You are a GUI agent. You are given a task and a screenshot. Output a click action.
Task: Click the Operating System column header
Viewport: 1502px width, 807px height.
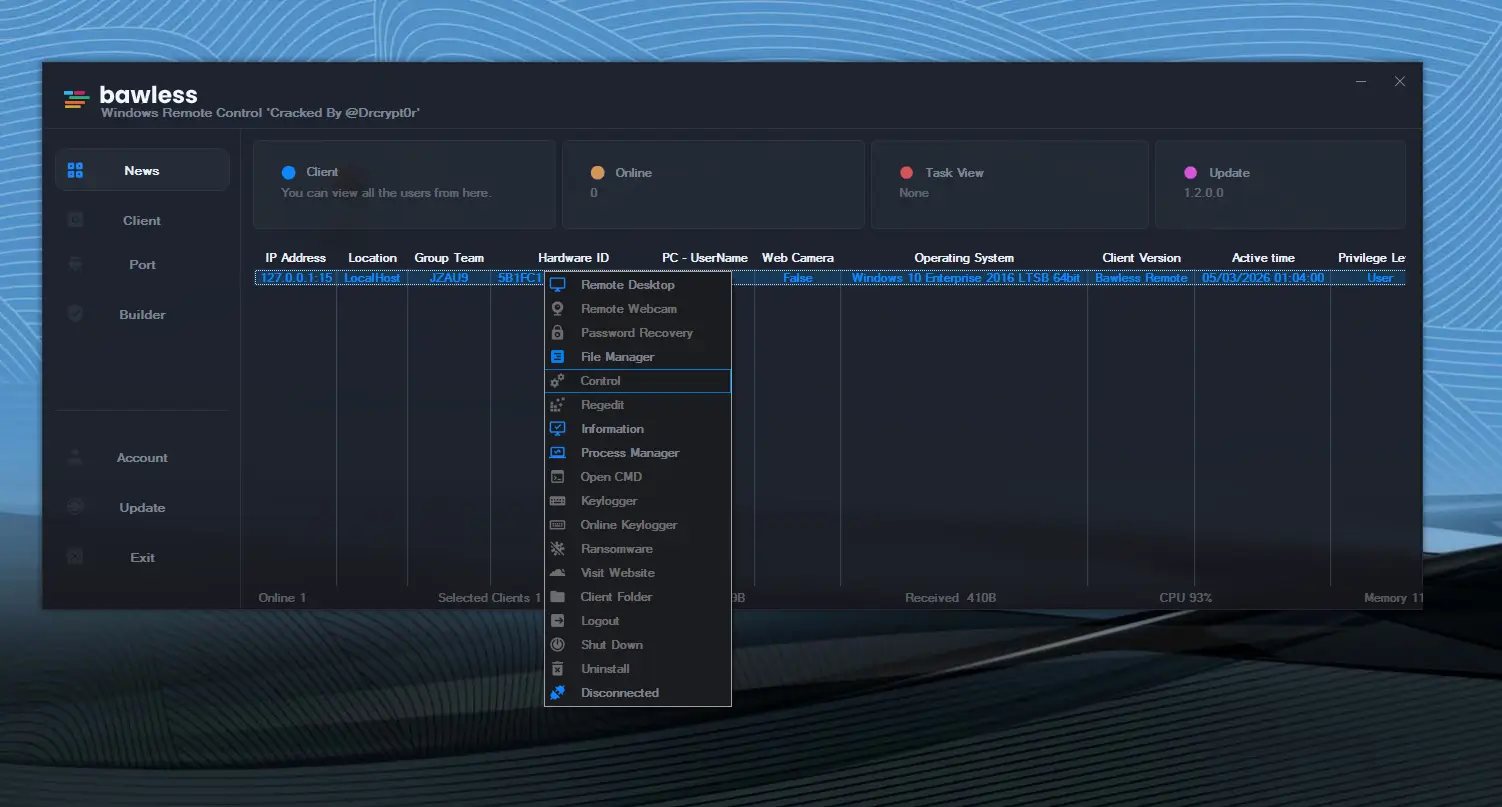pos(963,258)
